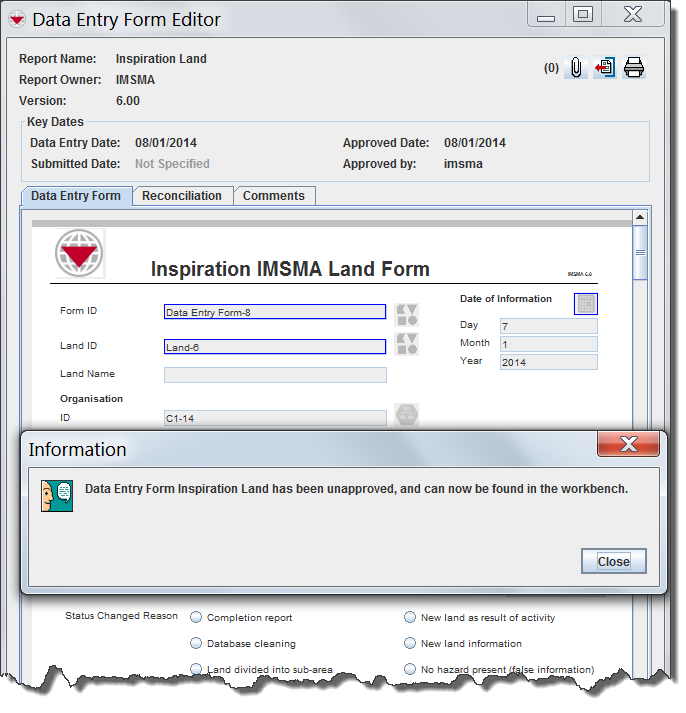Select the Completion report radio button
Screen dimensions: 686x713
pyautogui.click(x=196, y=618)
